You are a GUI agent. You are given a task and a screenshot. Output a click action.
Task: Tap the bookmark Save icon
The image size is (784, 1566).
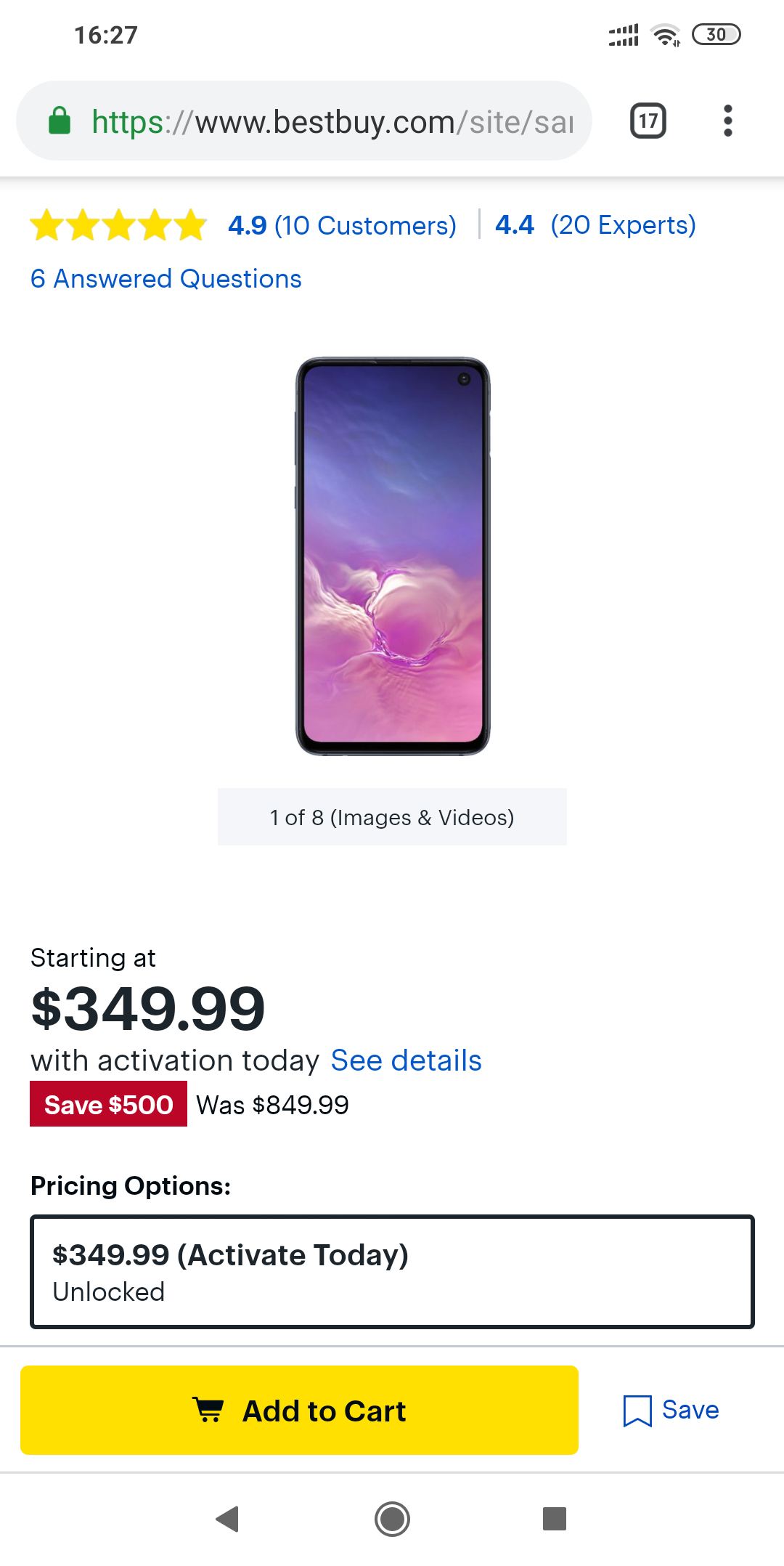(x=637, y=1411)
